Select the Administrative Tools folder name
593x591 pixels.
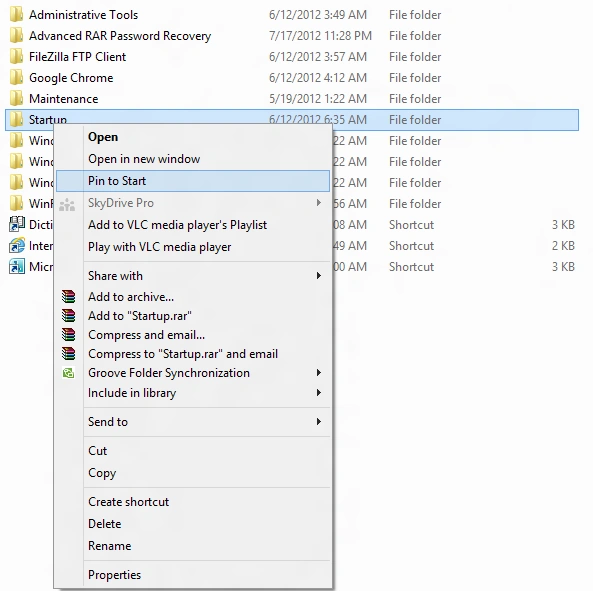tap(84, 15)
